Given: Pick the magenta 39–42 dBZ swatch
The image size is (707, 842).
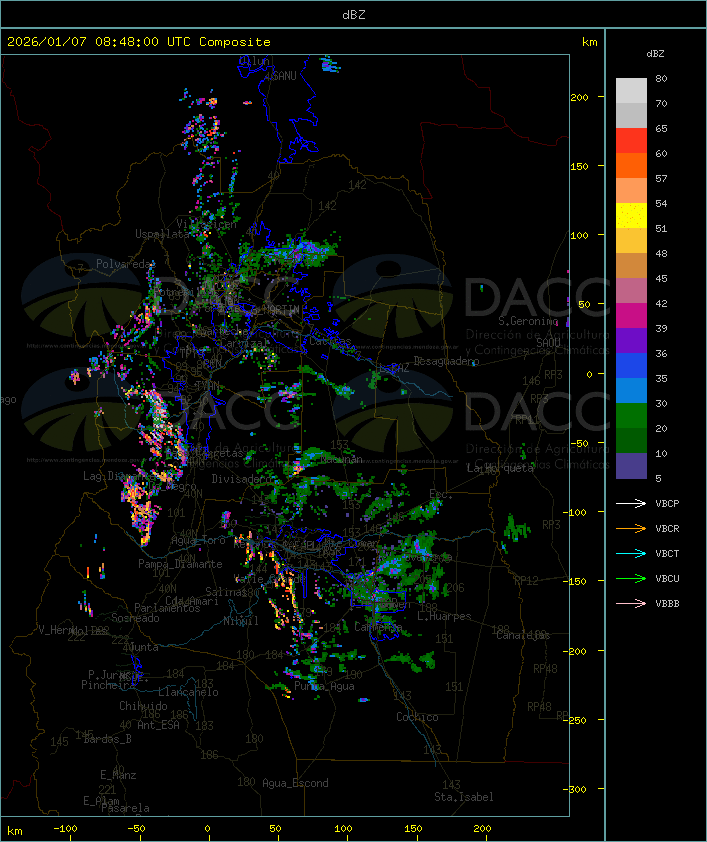Looking at the screenshot, I should click(x=631, y=316).
